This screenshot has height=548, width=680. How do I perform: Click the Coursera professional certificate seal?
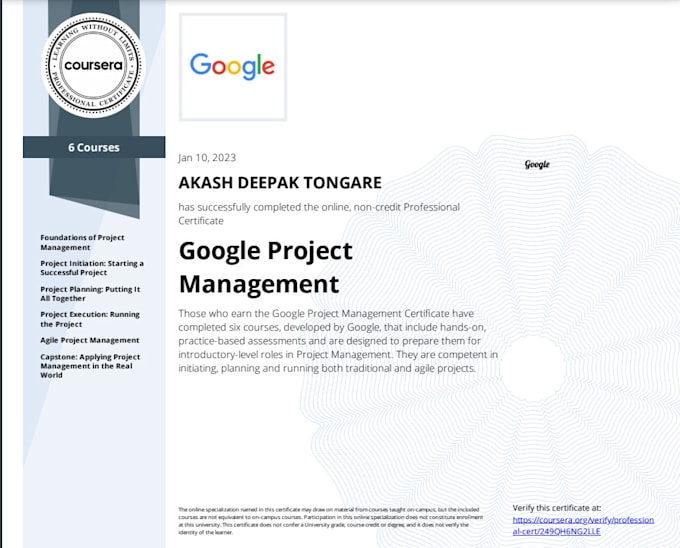point(93,65)
